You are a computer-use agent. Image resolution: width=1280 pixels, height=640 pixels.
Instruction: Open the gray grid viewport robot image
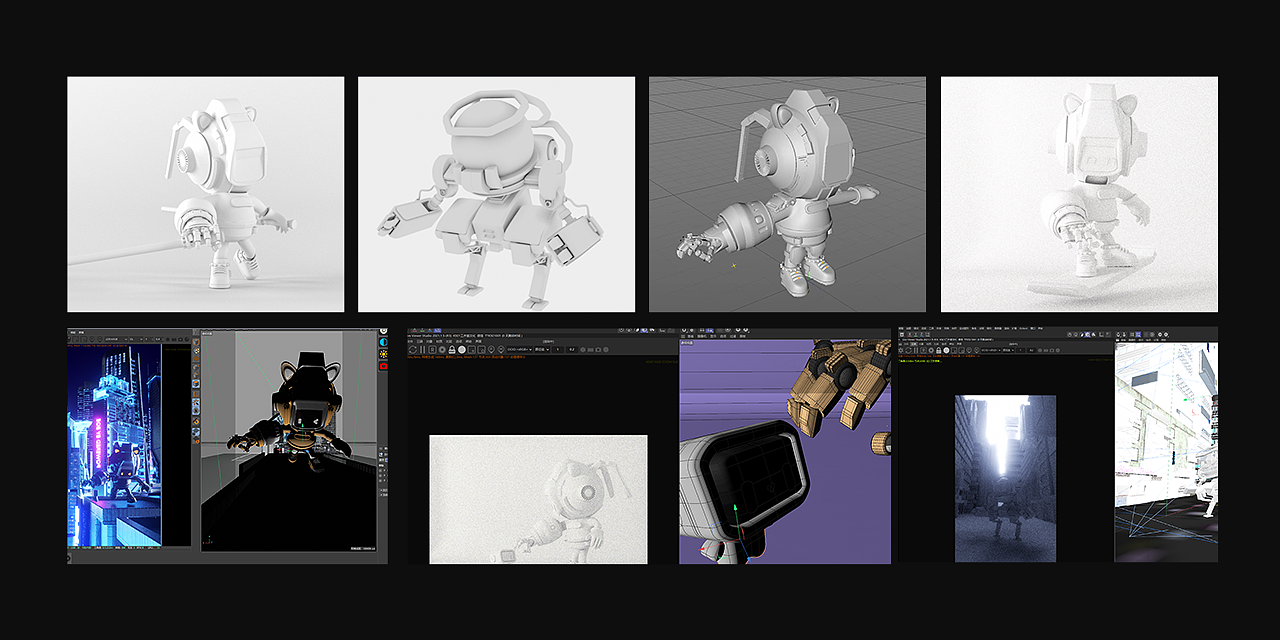pos(787,194)
